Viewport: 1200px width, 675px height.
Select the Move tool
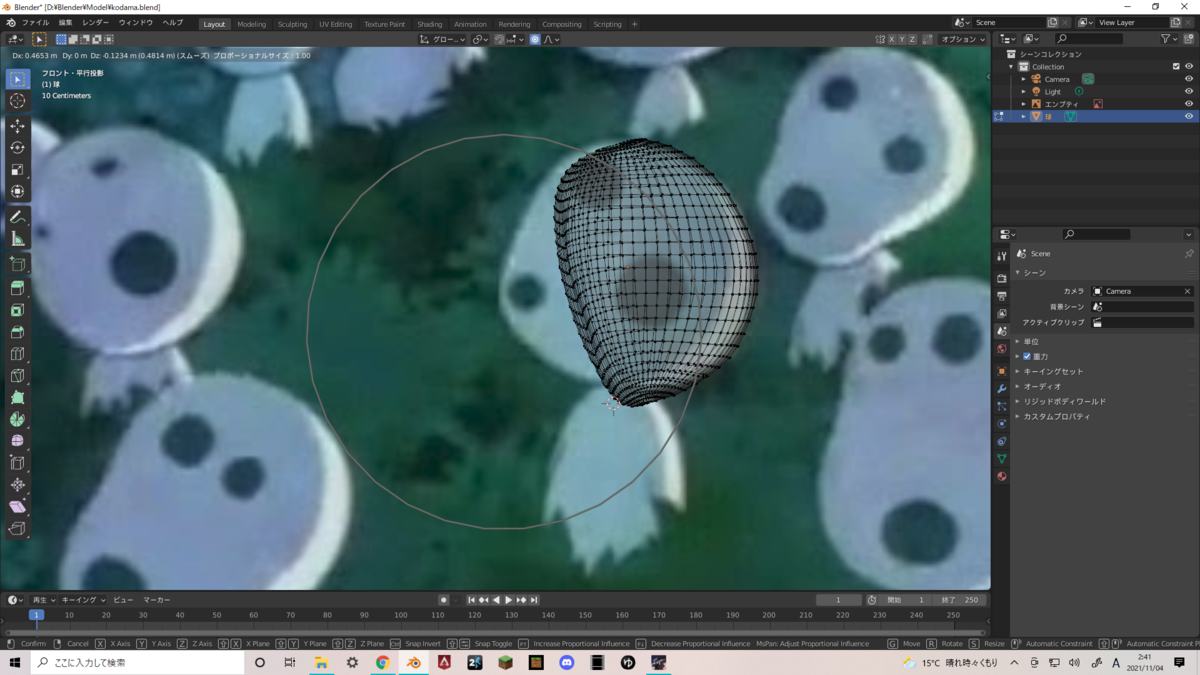coord(17,126)
